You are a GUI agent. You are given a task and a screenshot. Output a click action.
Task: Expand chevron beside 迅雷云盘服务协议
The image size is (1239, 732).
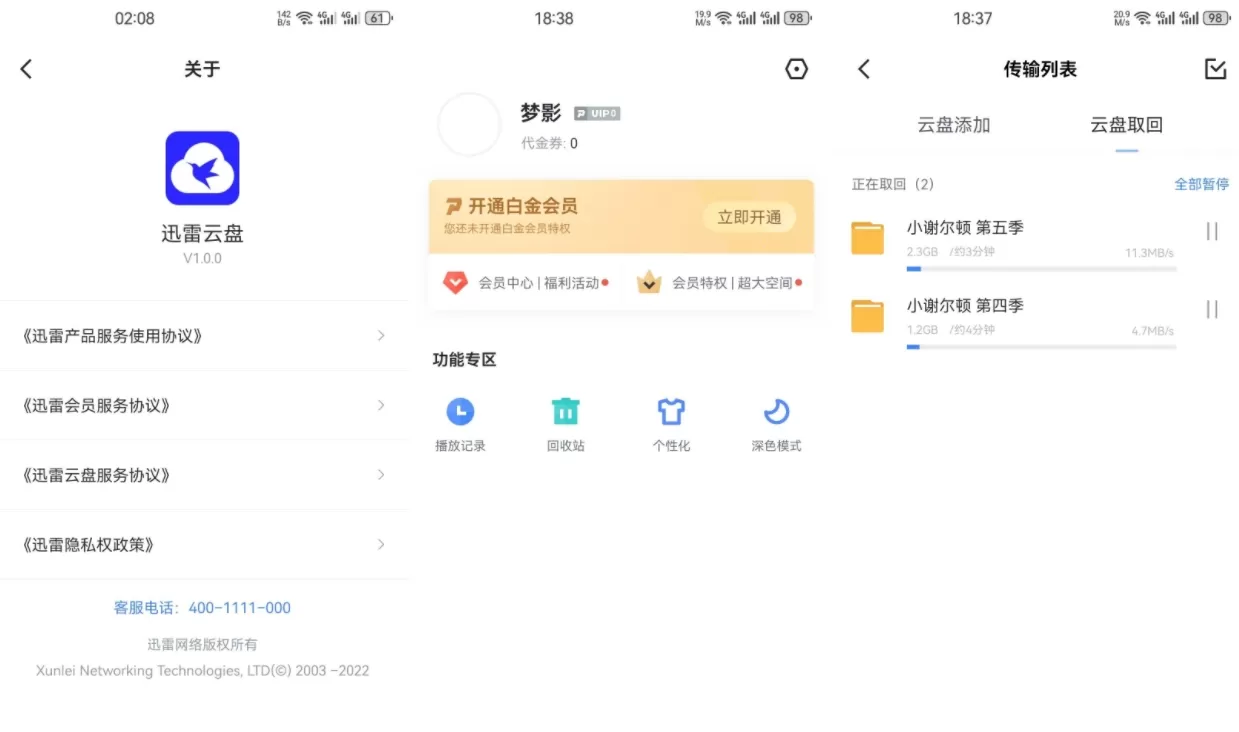click(381, 475)
